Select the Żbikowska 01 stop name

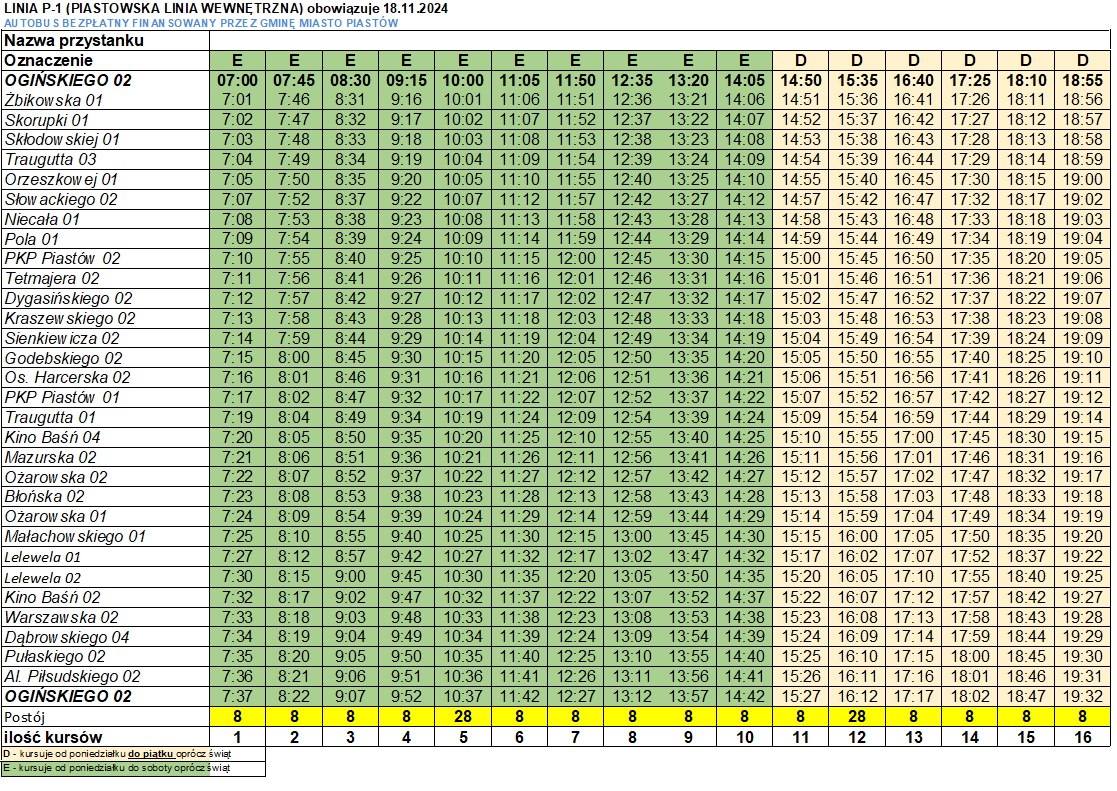click(x=55, y=100)
